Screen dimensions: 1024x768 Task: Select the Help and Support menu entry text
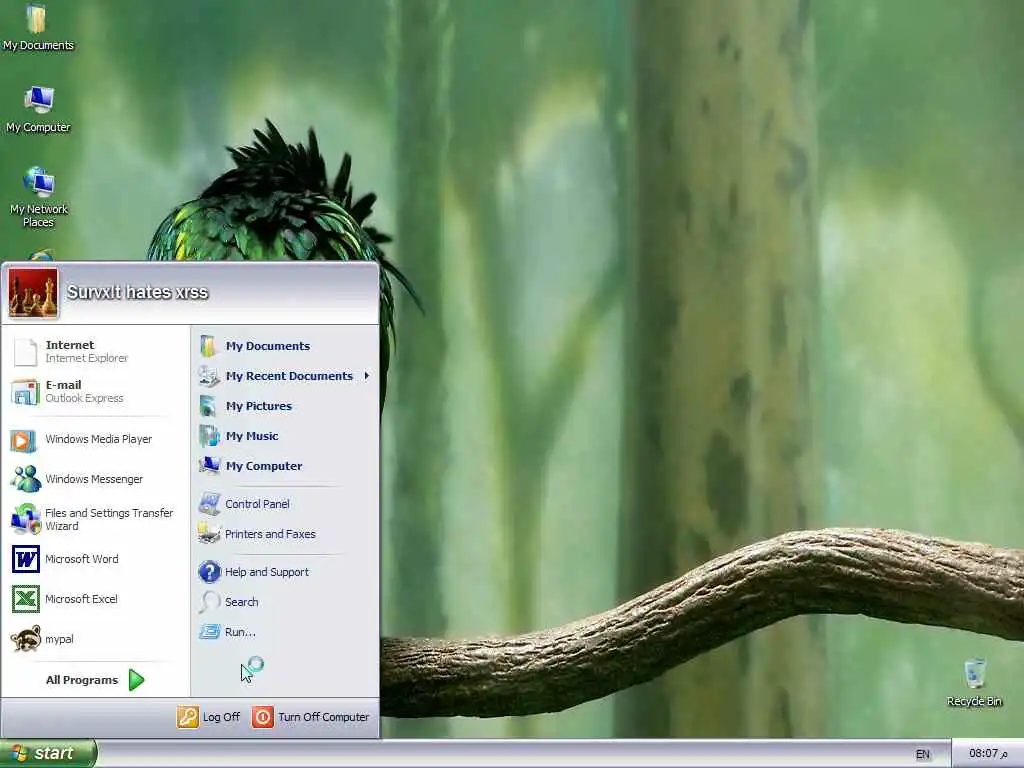[x=266, y=572]
